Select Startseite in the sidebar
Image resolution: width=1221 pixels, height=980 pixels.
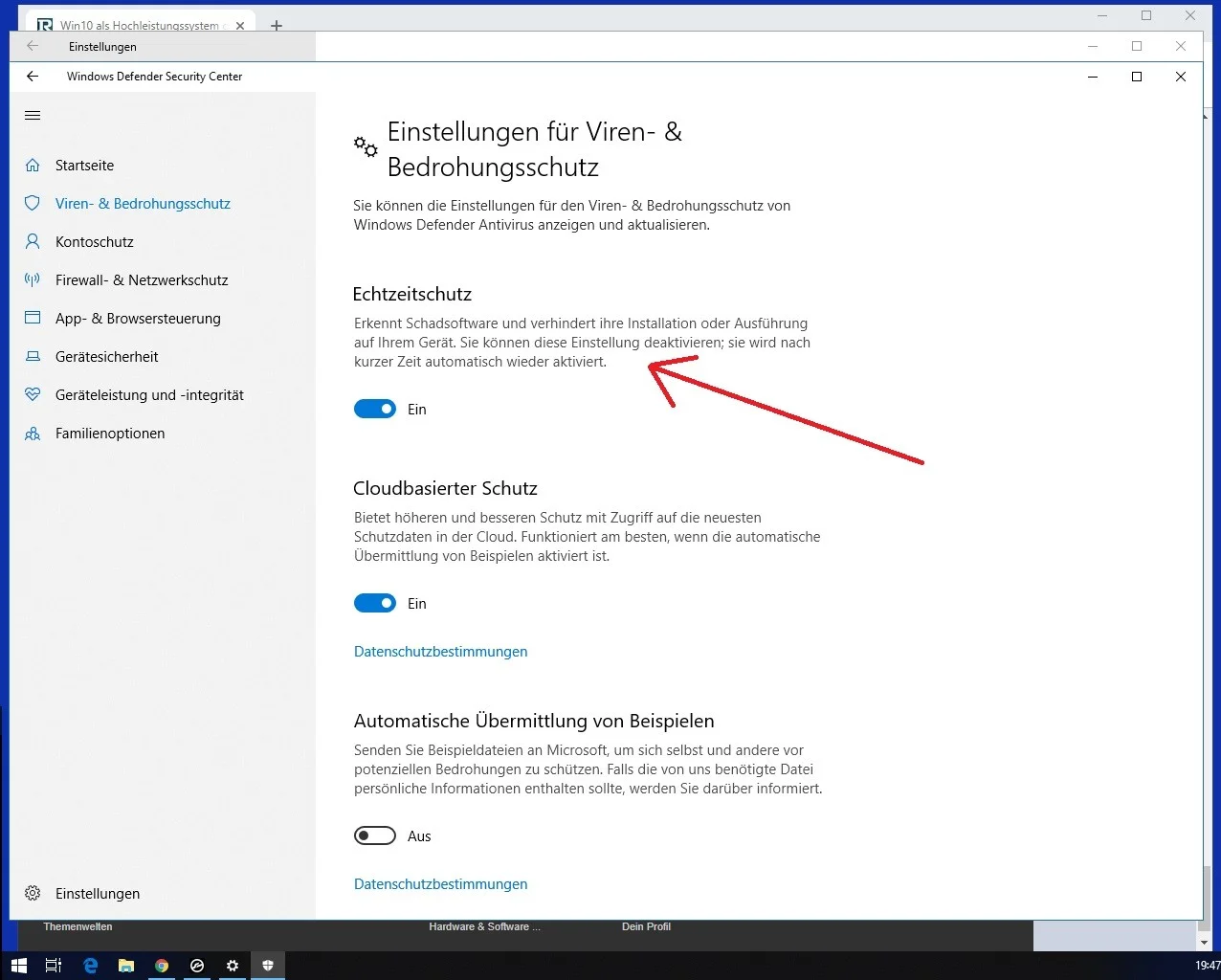click(x=84, y=166)
